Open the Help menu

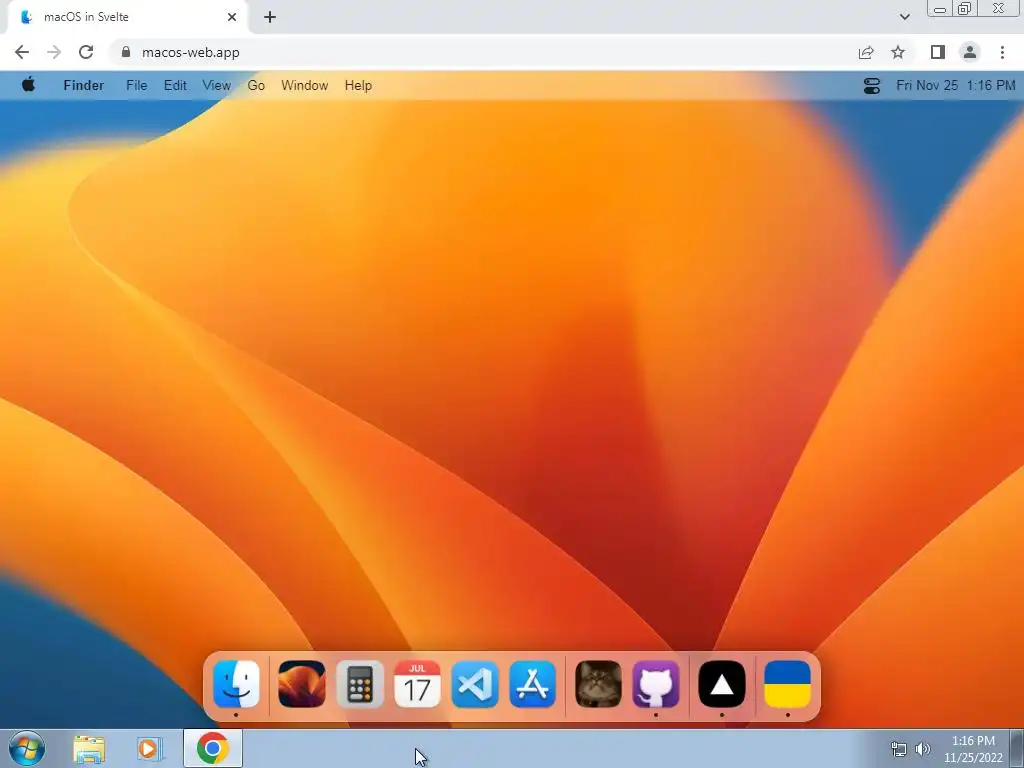(x=358, y=86)
